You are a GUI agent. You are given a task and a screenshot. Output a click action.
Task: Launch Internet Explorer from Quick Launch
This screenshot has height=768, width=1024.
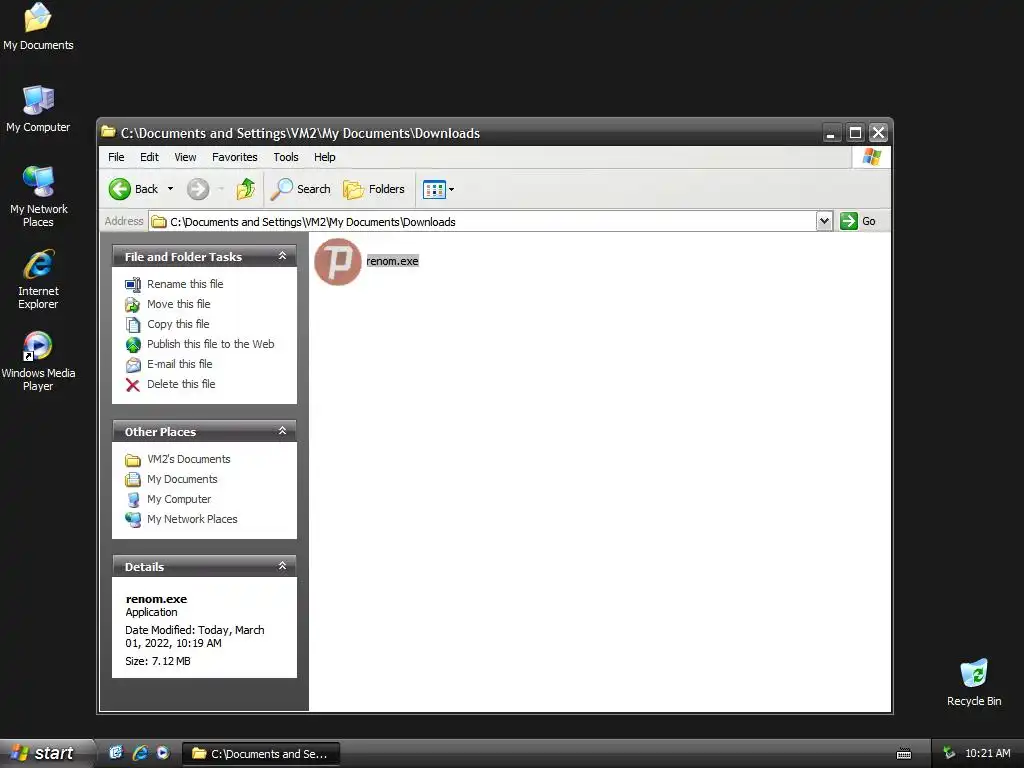point(140,753)
